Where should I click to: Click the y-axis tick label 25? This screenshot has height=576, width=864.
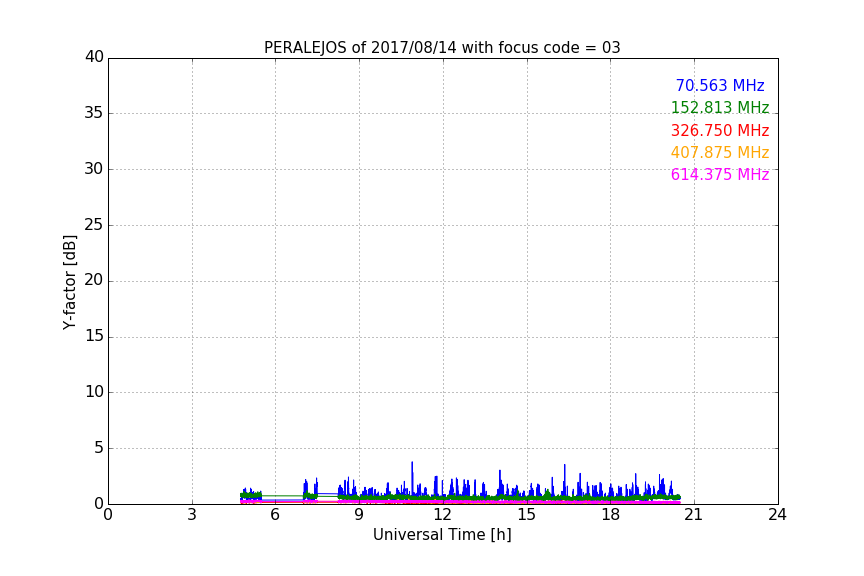coord(94,224)
